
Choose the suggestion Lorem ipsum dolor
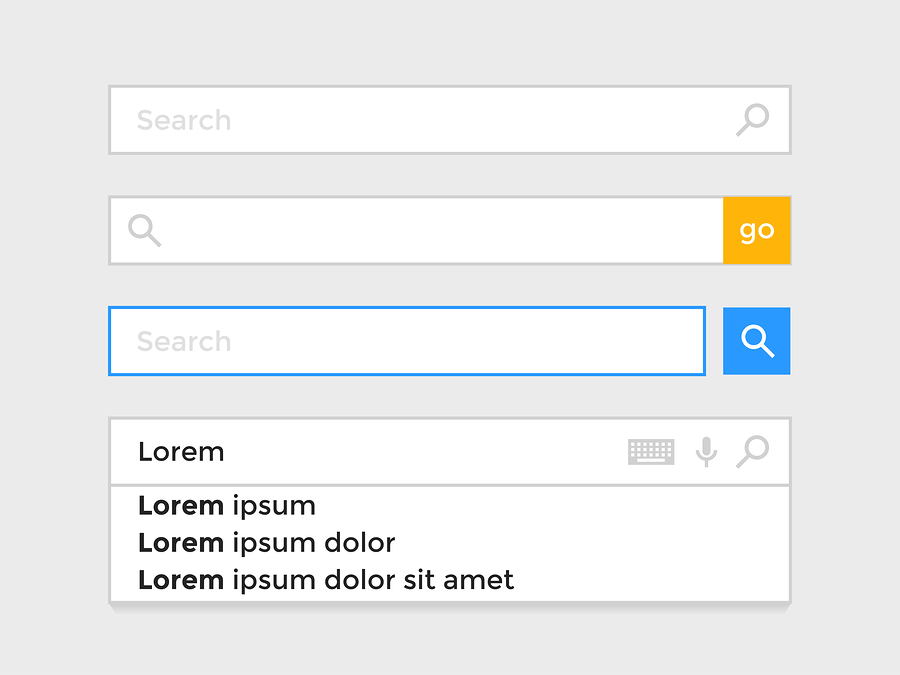pos(266,543)
